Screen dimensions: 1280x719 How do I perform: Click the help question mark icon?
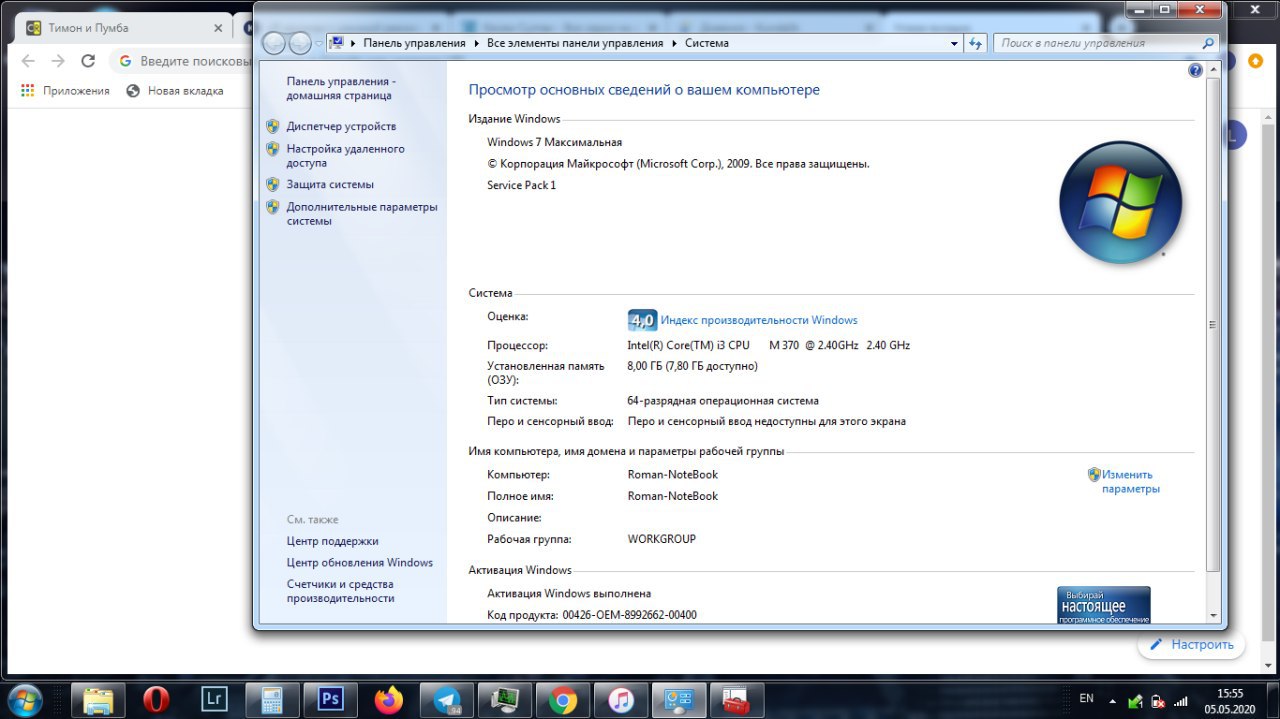(x=1195, y=71)
